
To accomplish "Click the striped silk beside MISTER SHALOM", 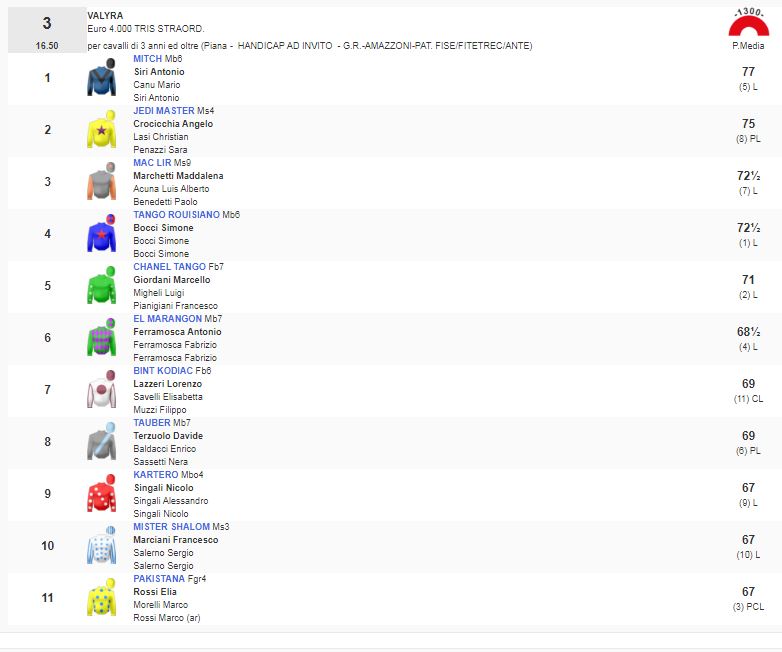I will click(x=101, y=546).
